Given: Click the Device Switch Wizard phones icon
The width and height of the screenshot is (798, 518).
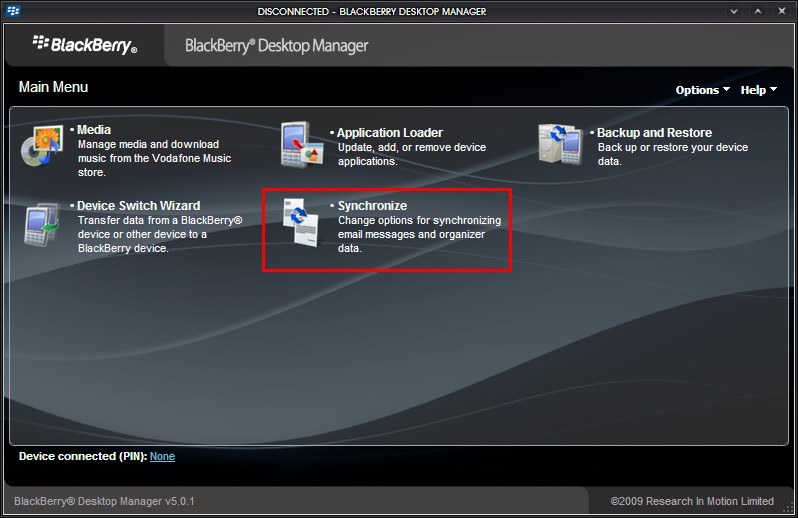Looking at the screenshot, I should pyautogui.click(x=42, y=224).
